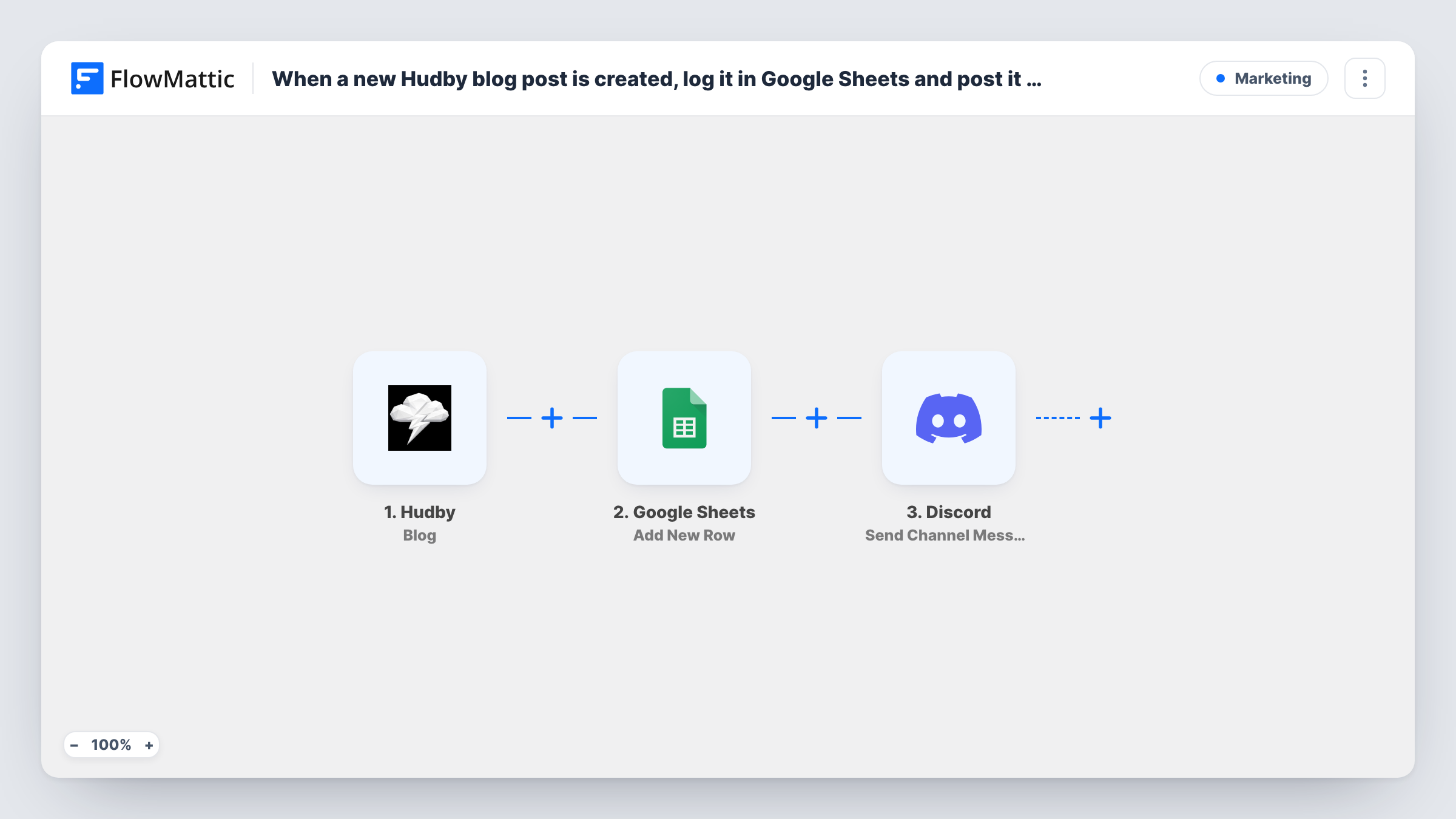Open the Hudby trigger step icon
Image resolution: width=1456 pixels, height=819 pixels.
click(419, 418)
